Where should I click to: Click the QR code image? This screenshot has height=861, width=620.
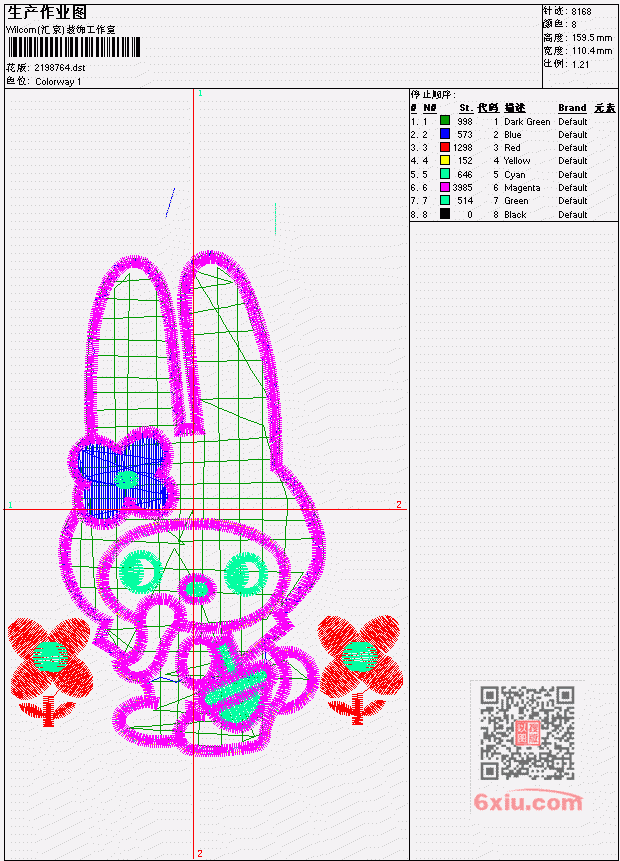pos(527,732)
